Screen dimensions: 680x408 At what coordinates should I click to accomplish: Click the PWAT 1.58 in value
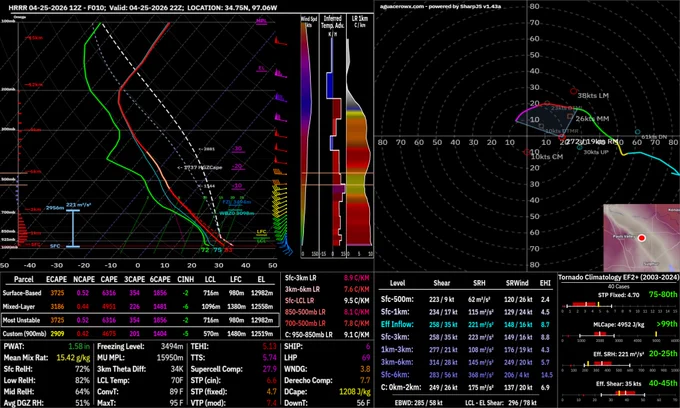[x=79, y=347]
